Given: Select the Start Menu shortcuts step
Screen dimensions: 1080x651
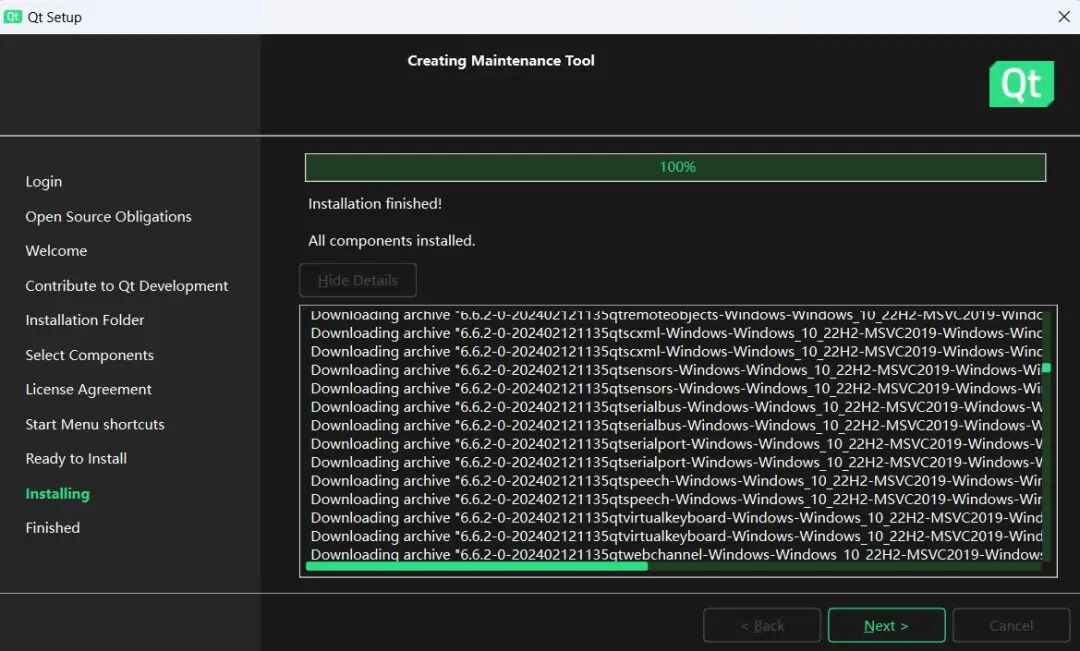Looking at the screenshot, I should pyautogui.click(x=95, y=424).
